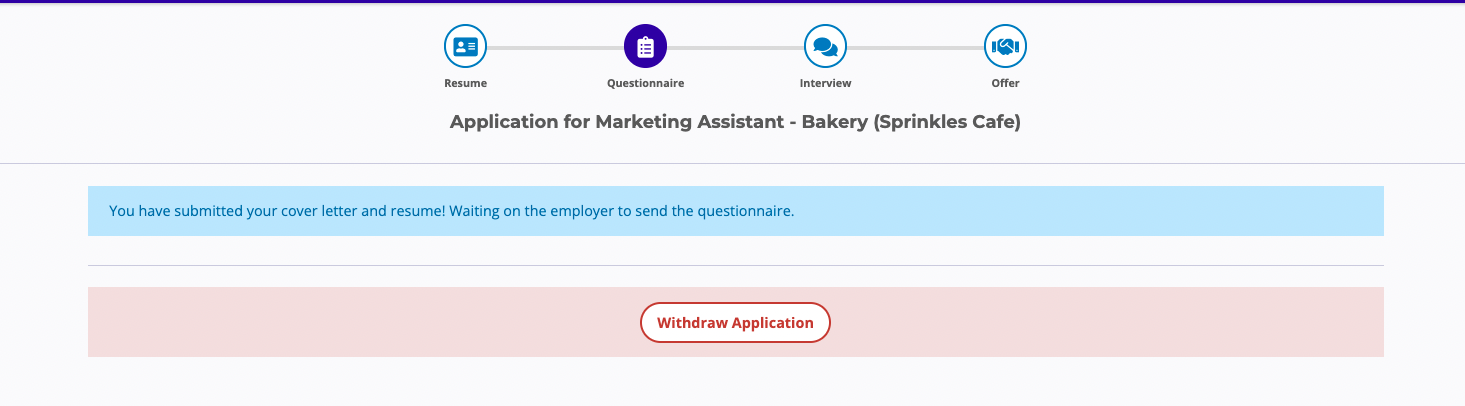Open the Interview chat bubbles icon
This screenshot has height=406, width=1465.
point(825,46)
